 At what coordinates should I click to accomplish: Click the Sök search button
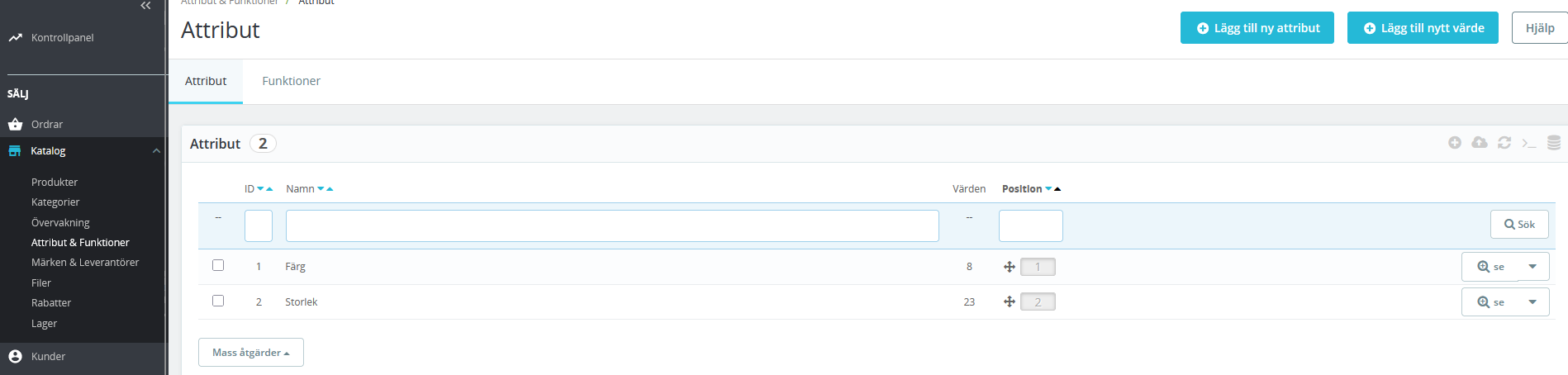(x=1518, y=225)
